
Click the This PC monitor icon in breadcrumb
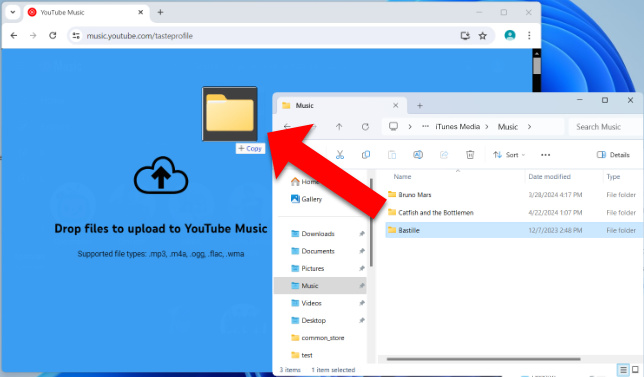point(393,126)
